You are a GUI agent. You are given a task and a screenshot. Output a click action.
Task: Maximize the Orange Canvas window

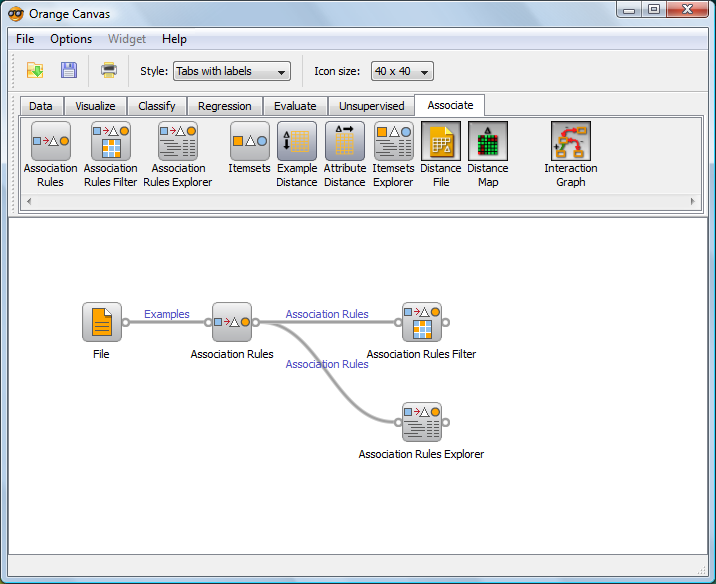654,10
